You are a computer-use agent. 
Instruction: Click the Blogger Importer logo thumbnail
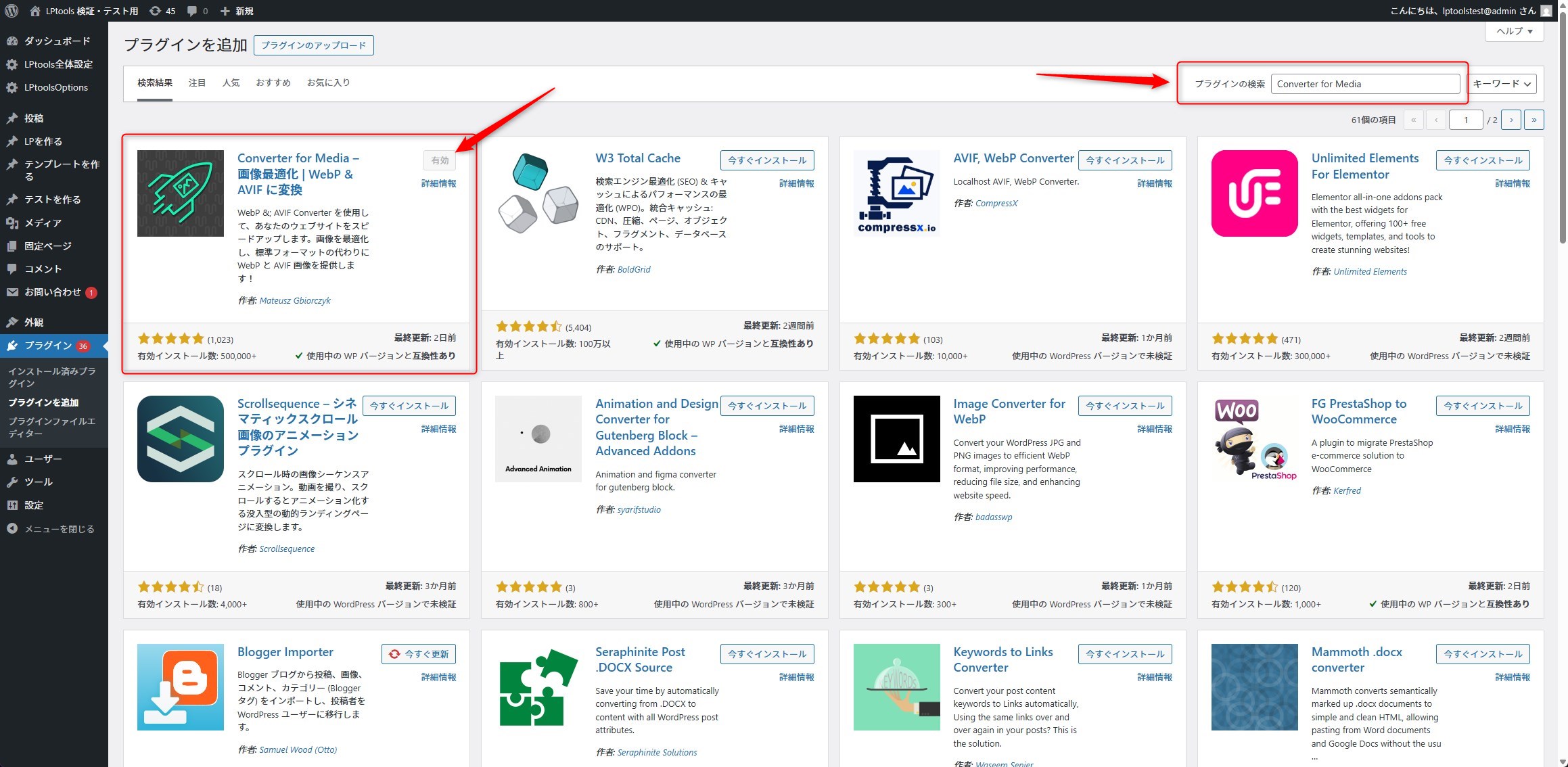click(x=181, y=687)
